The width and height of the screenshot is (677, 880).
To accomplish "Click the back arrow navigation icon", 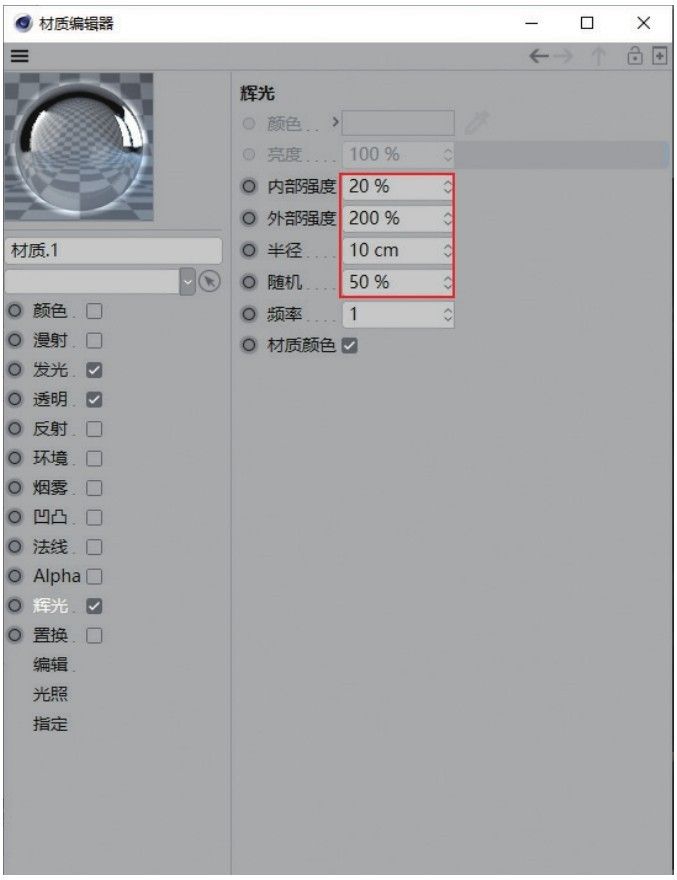I will [x=538, y=56].
